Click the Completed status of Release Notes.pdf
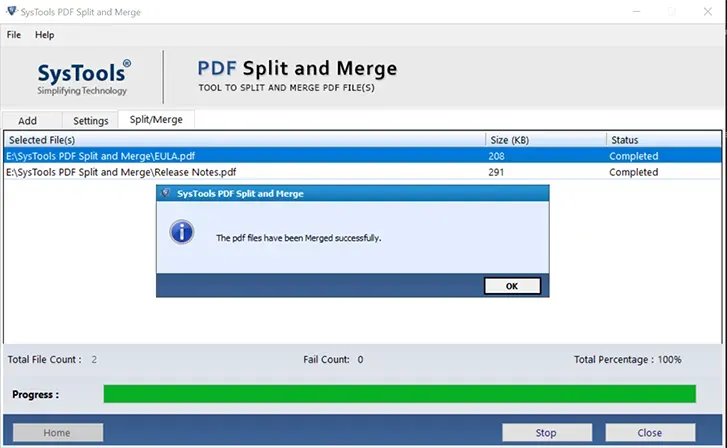The width and height of the screenshot is (727, 448). click(x=633, y=172)
